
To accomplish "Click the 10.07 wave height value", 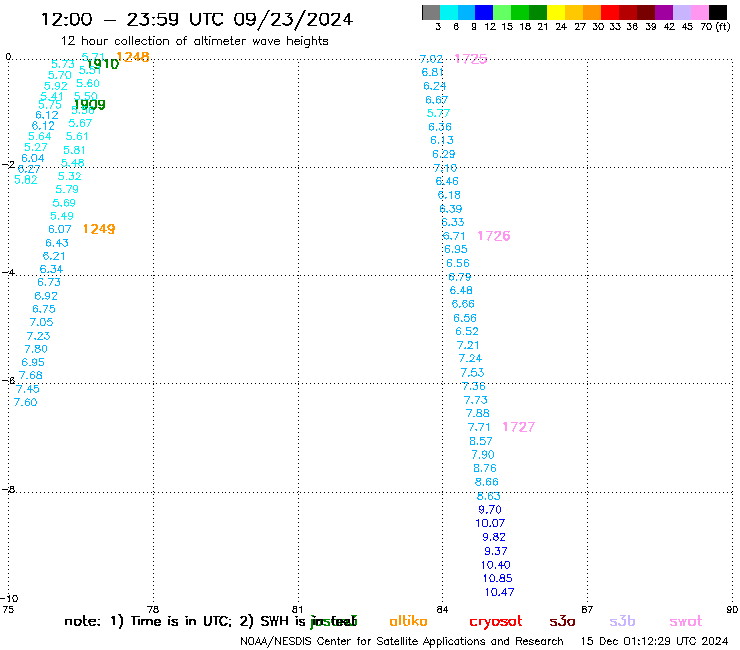I will tap(490, 523).
